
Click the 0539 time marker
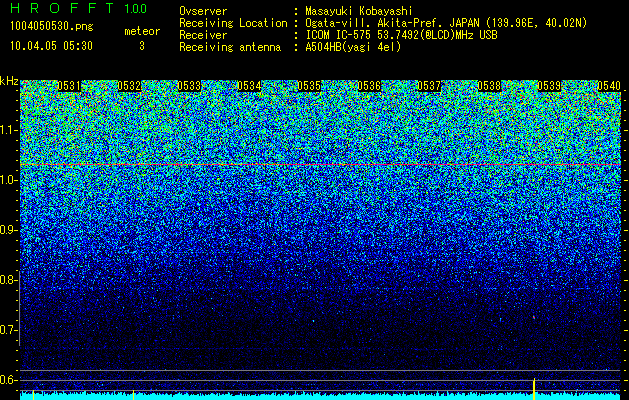click(x=549, y=86)
